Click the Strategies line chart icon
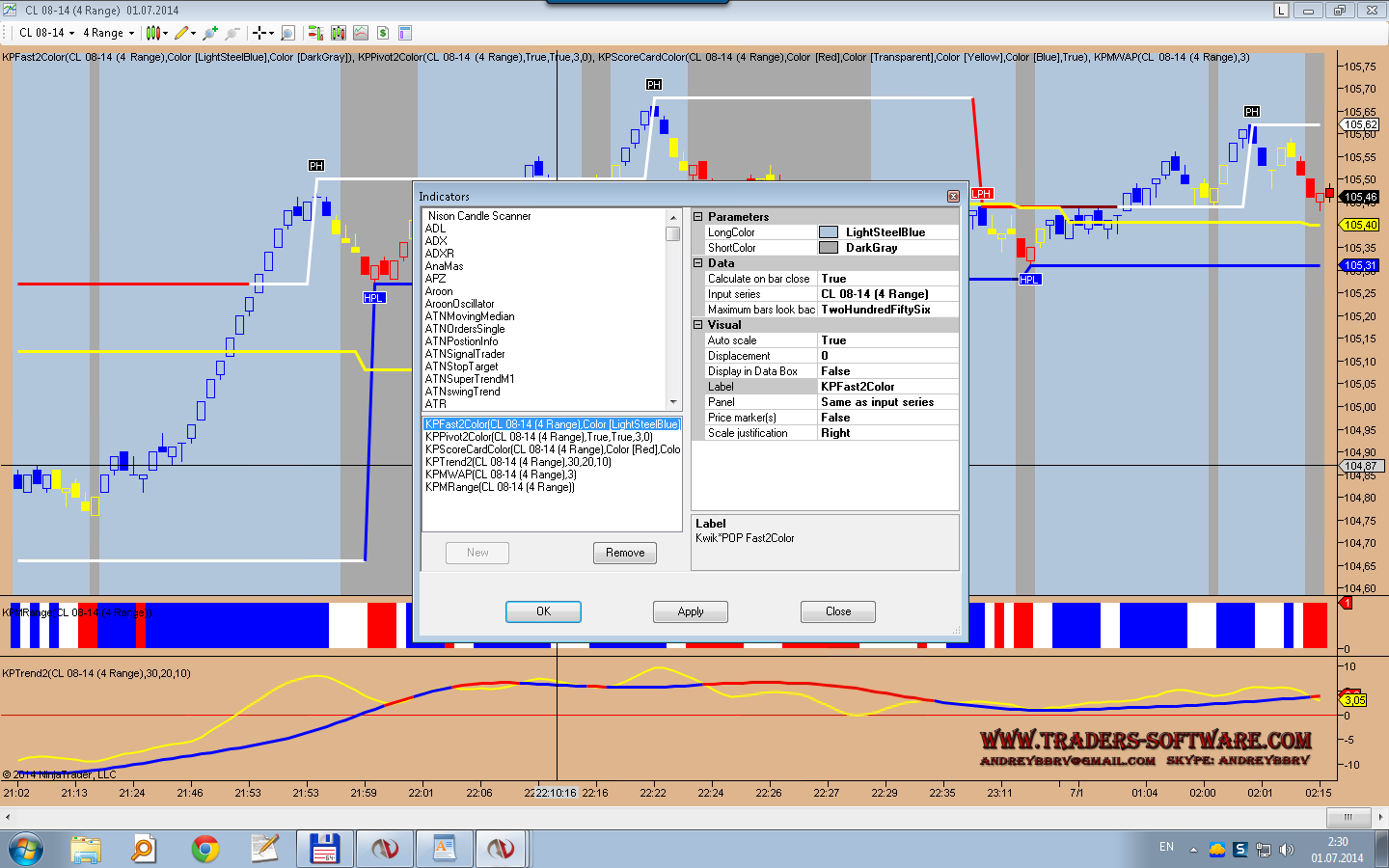The width and height of the screenshot is (1389, 868). [x=361, y=33]
